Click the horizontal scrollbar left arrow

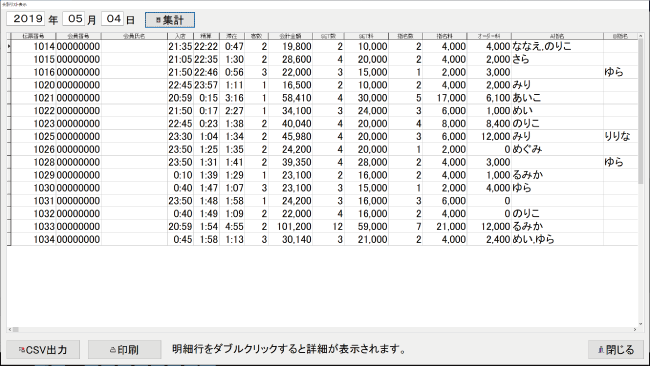(10, 330)
